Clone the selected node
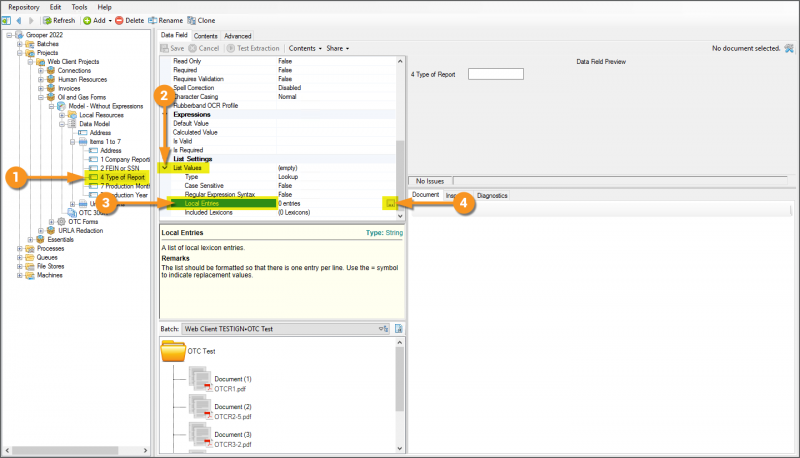Image resolution: width=800 pixels, height=458 pixels. click(x=201, y=20)
